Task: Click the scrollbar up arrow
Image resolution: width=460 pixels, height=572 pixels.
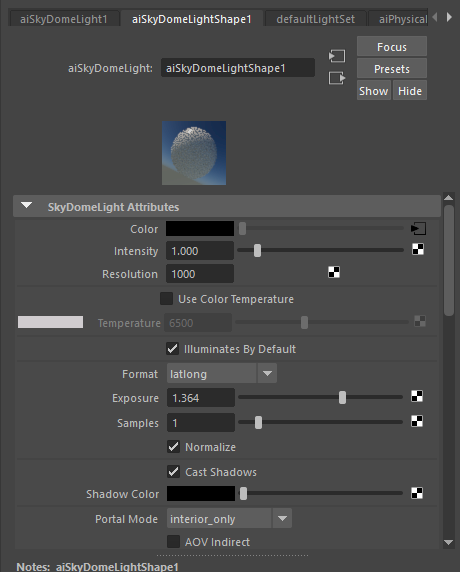Action: coord(449,198)
